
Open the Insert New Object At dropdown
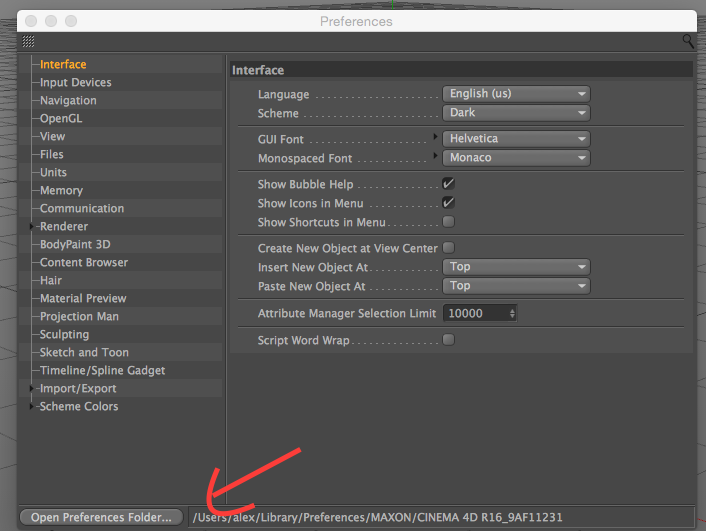tap(516, 267)
